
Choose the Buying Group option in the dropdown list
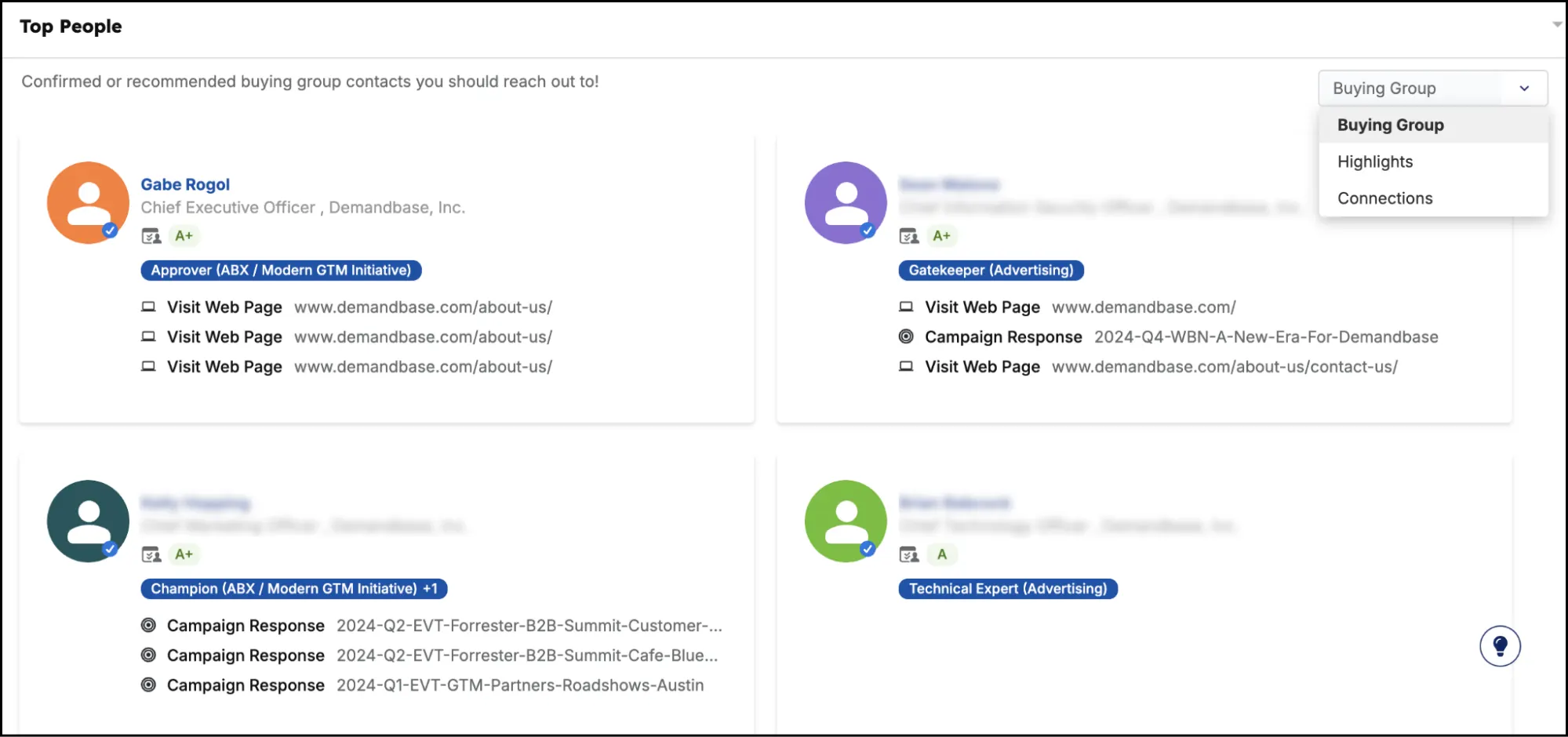(1390, 125)
